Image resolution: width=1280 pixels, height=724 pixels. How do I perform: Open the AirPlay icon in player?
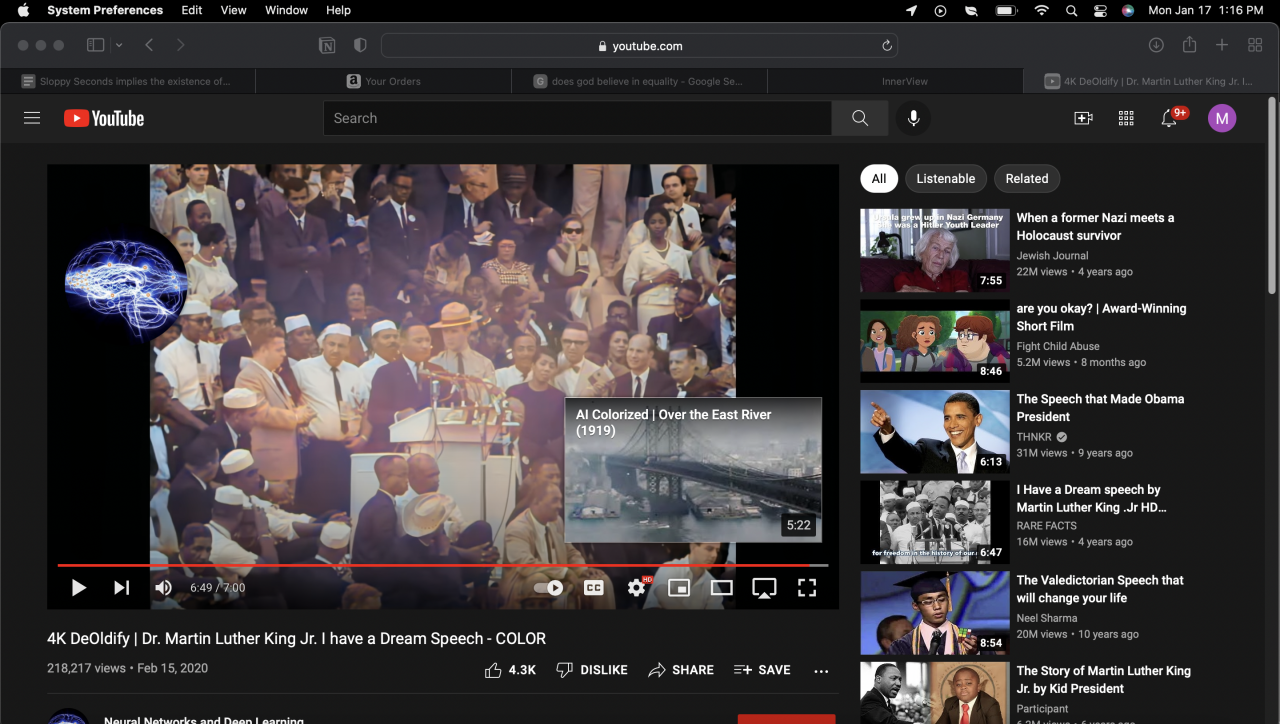[764, 588]
